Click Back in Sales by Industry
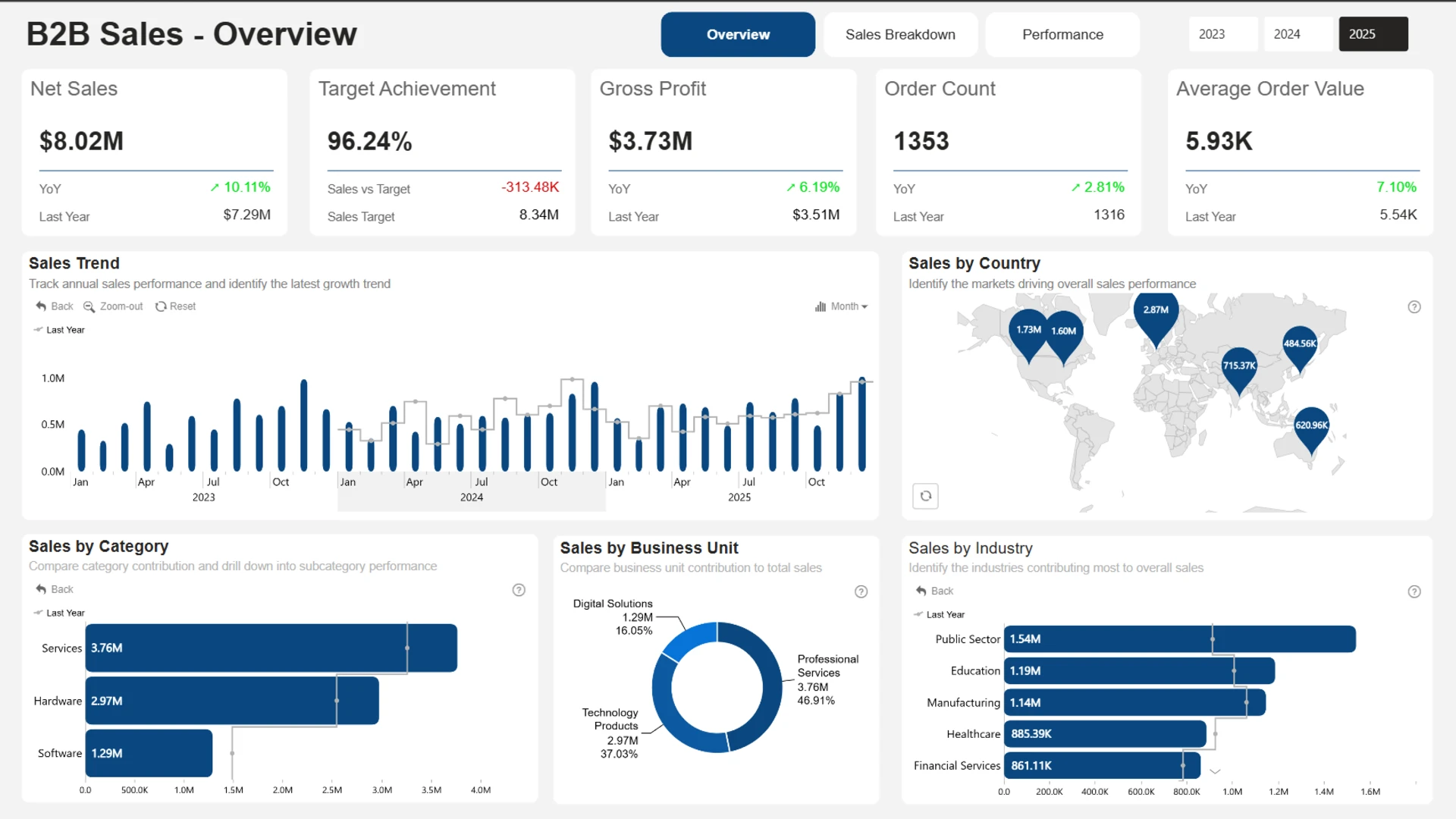This screenshot has width=1456, height=819. pos(934,591)
